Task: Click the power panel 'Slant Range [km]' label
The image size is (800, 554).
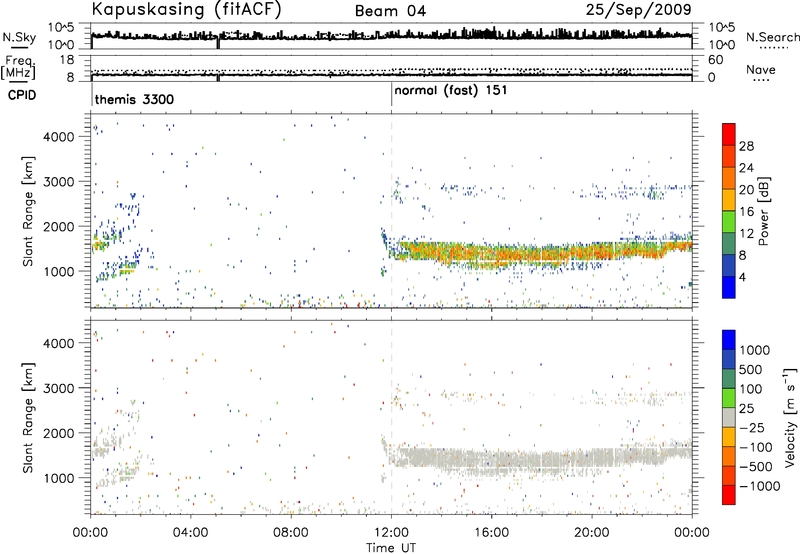Action: 28,211
